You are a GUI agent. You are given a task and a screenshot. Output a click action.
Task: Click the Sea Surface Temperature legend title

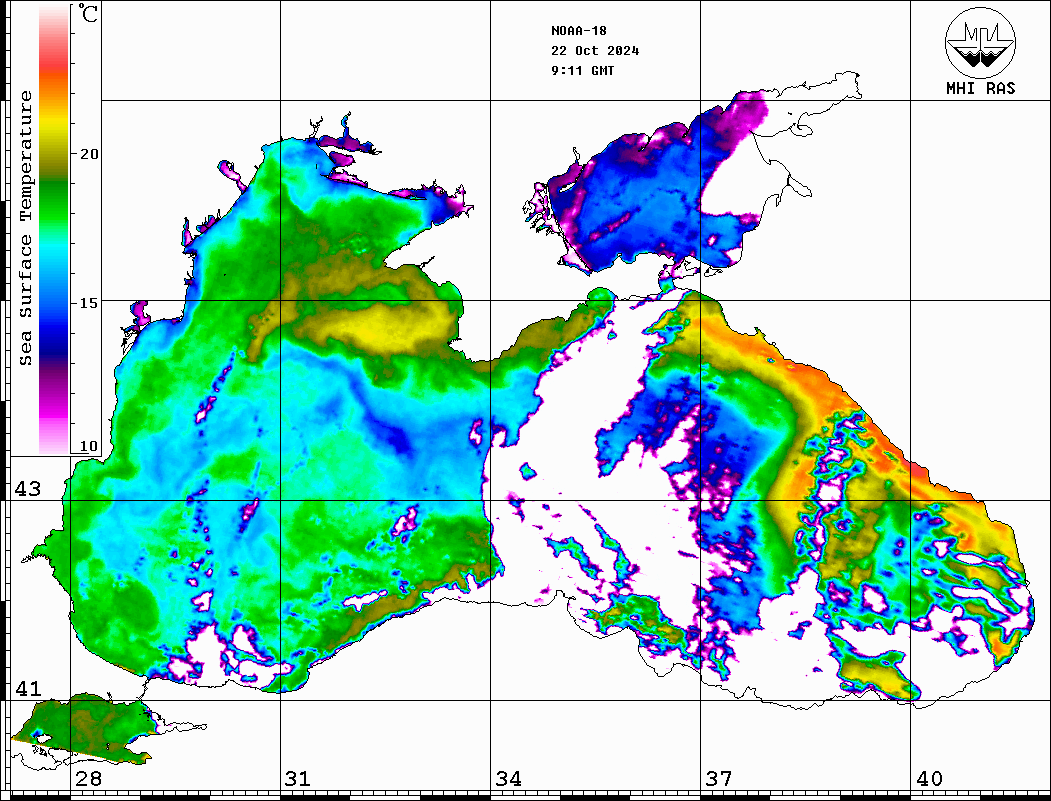[25, 228]
